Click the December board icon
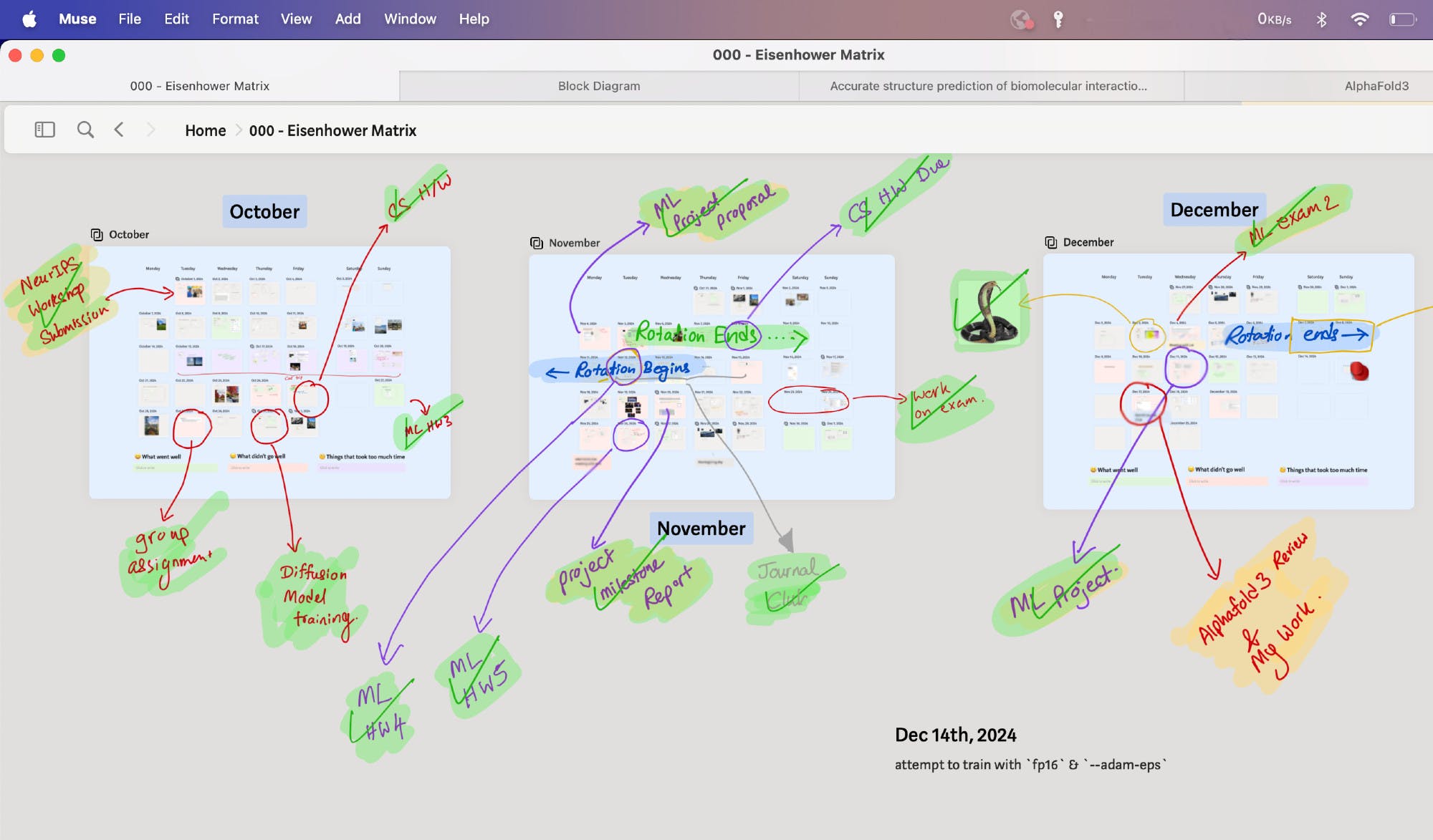This screenshot has height=840, width=1433. pos(1051,243)
